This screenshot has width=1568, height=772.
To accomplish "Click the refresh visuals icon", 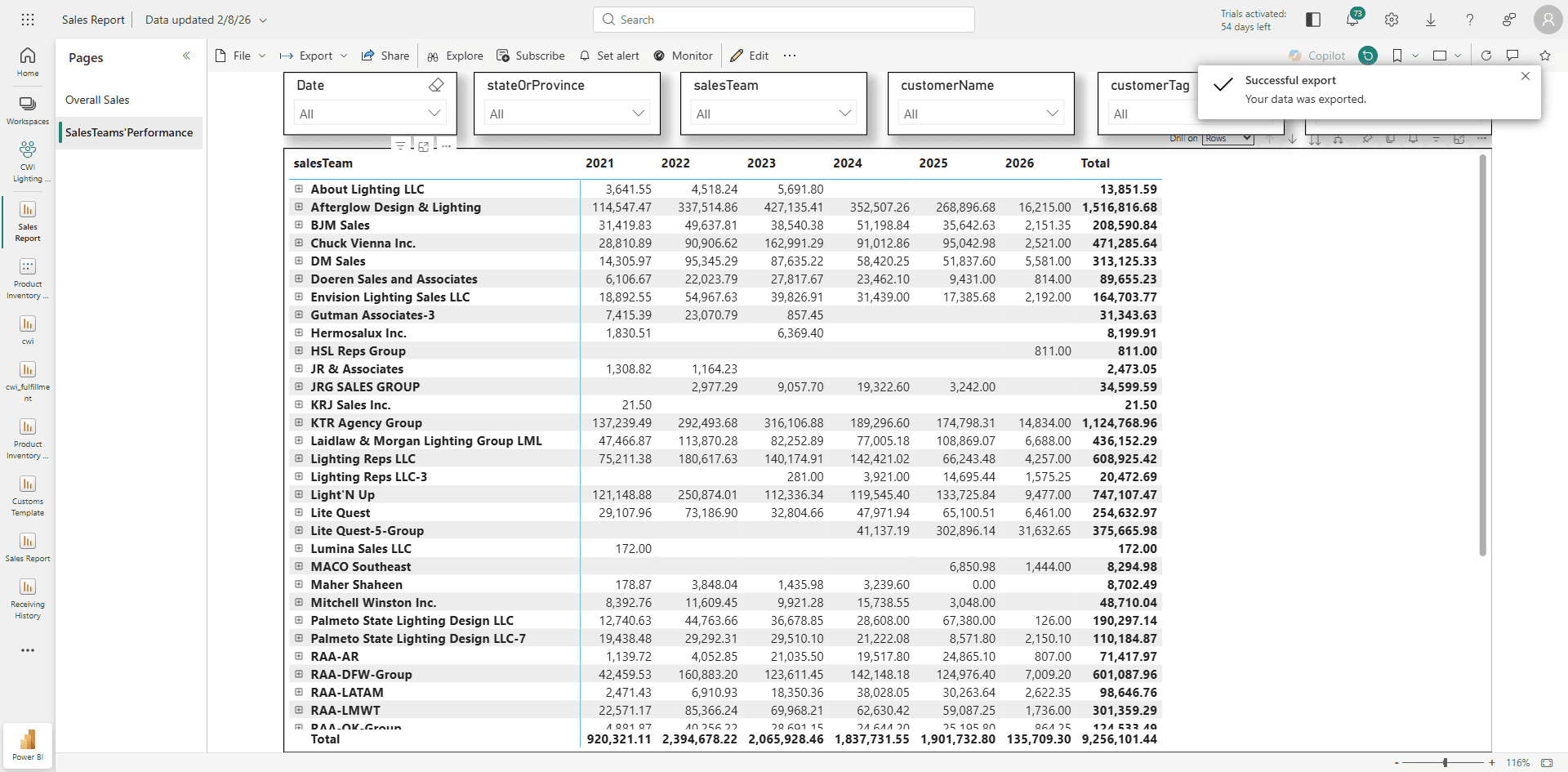I will (1486, 56).
